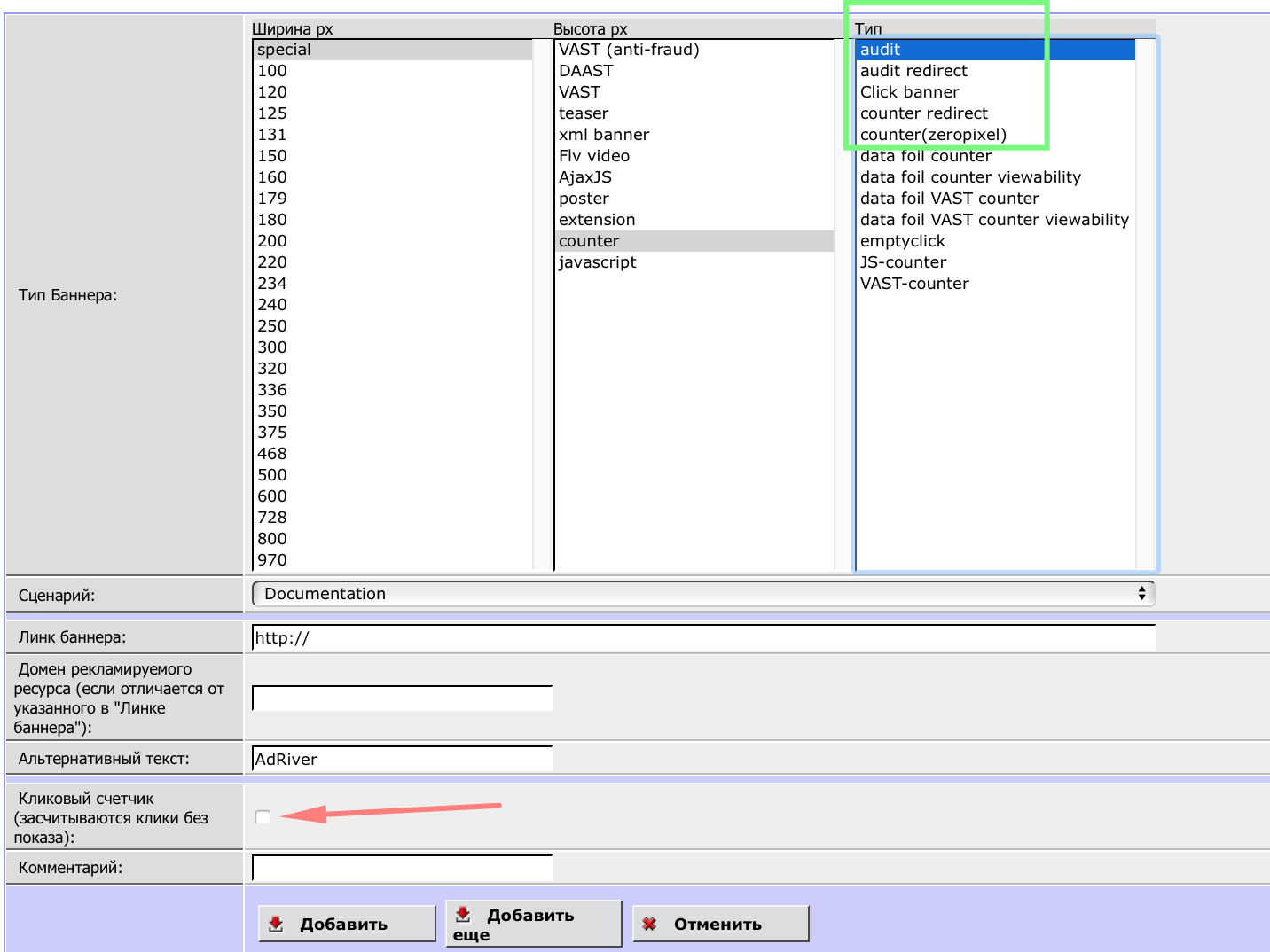
Task: Select 'AjaxJS' in the height list
Action: coord(694,177)
